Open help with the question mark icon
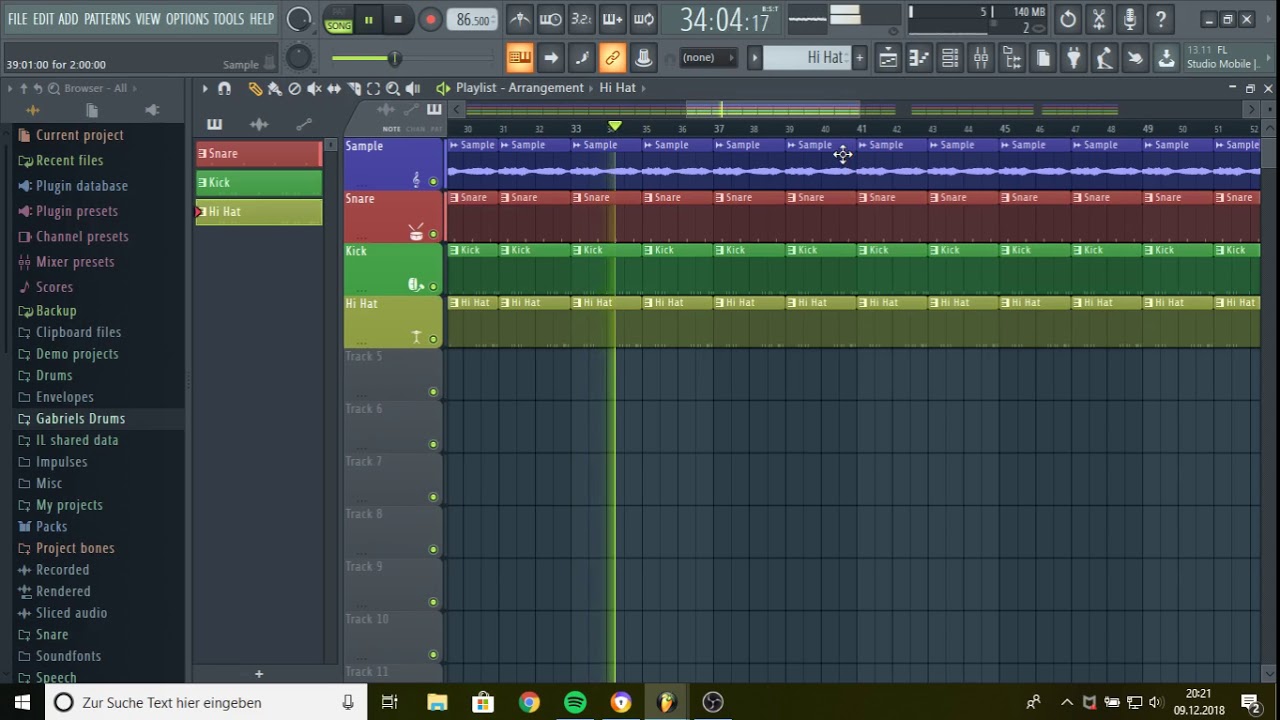1280x720 pixels. click(x=1161, y=19)
